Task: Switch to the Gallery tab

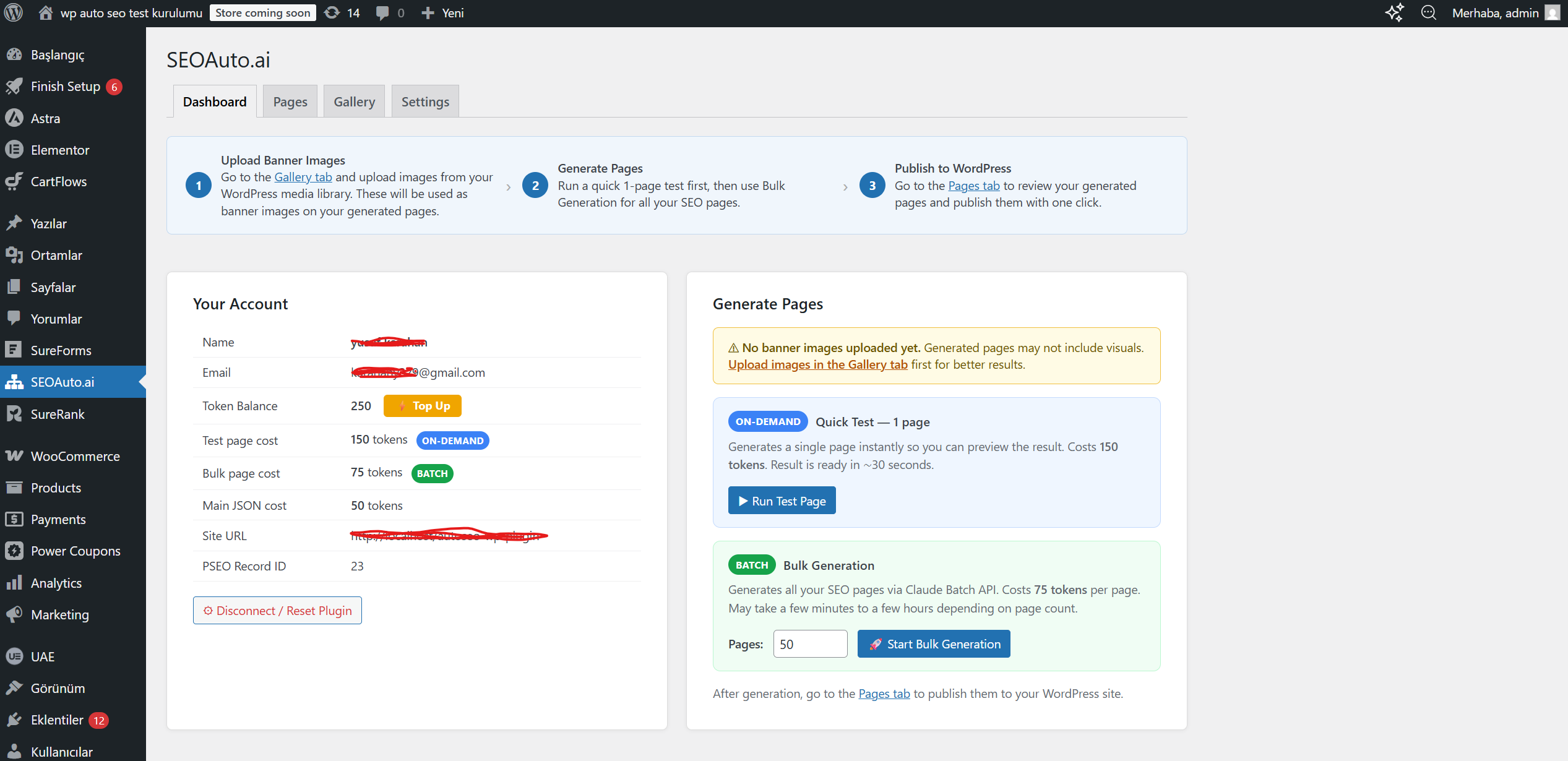Action: (354, 101)
